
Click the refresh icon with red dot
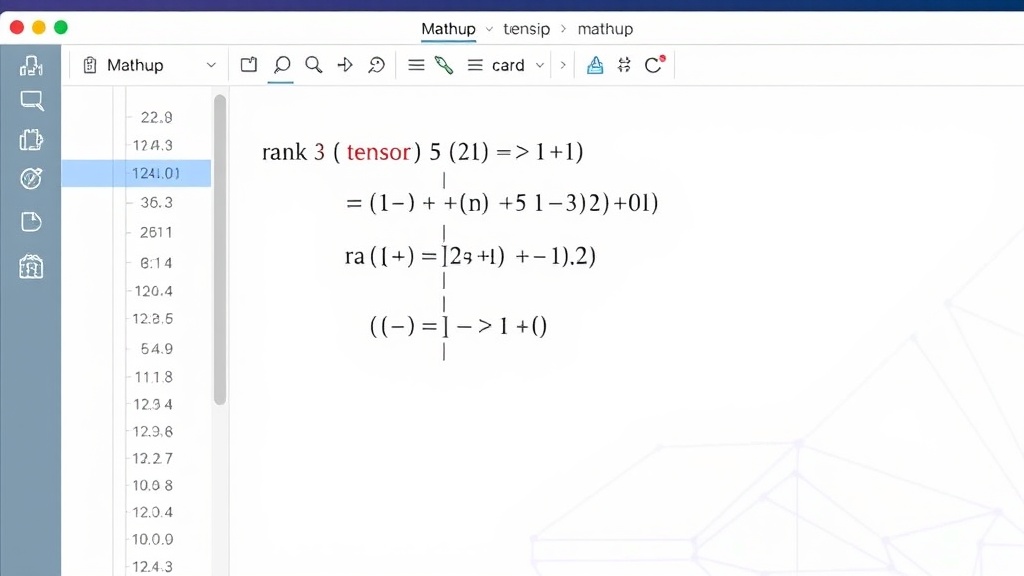[x=654, y=64]
